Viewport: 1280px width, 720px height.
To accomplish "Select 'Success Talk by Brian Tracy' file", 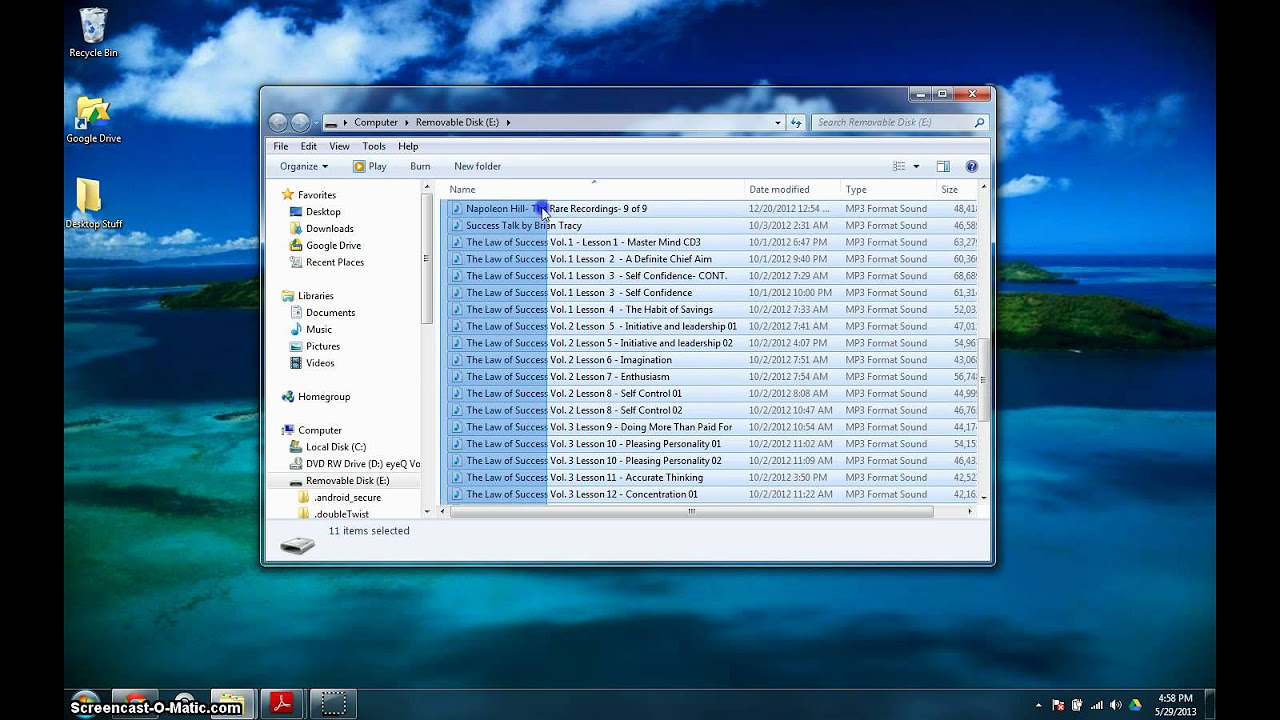I will [523, 226].
